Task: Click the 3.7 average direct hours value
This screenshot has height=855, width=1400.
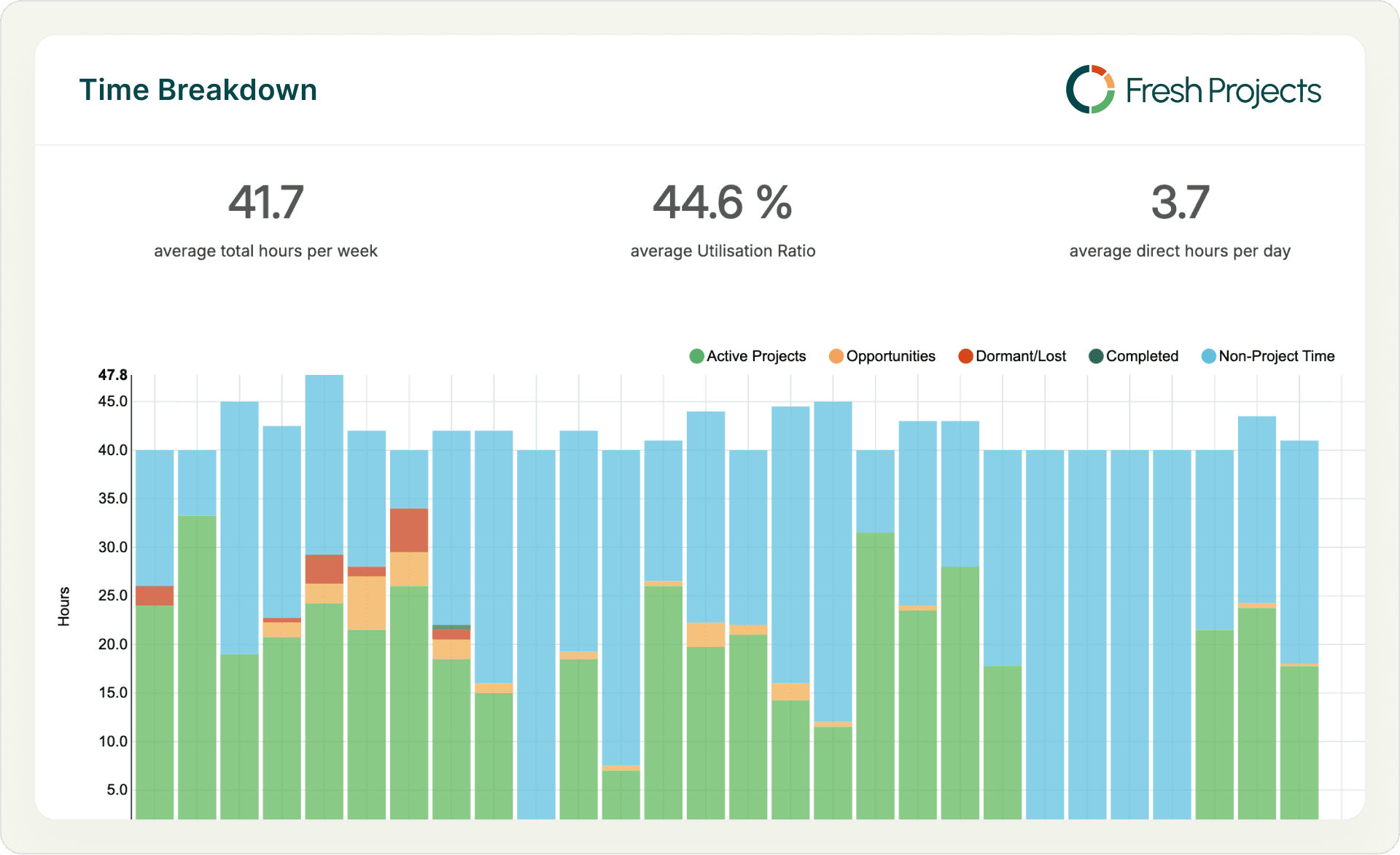Action: coord(1180,202)
